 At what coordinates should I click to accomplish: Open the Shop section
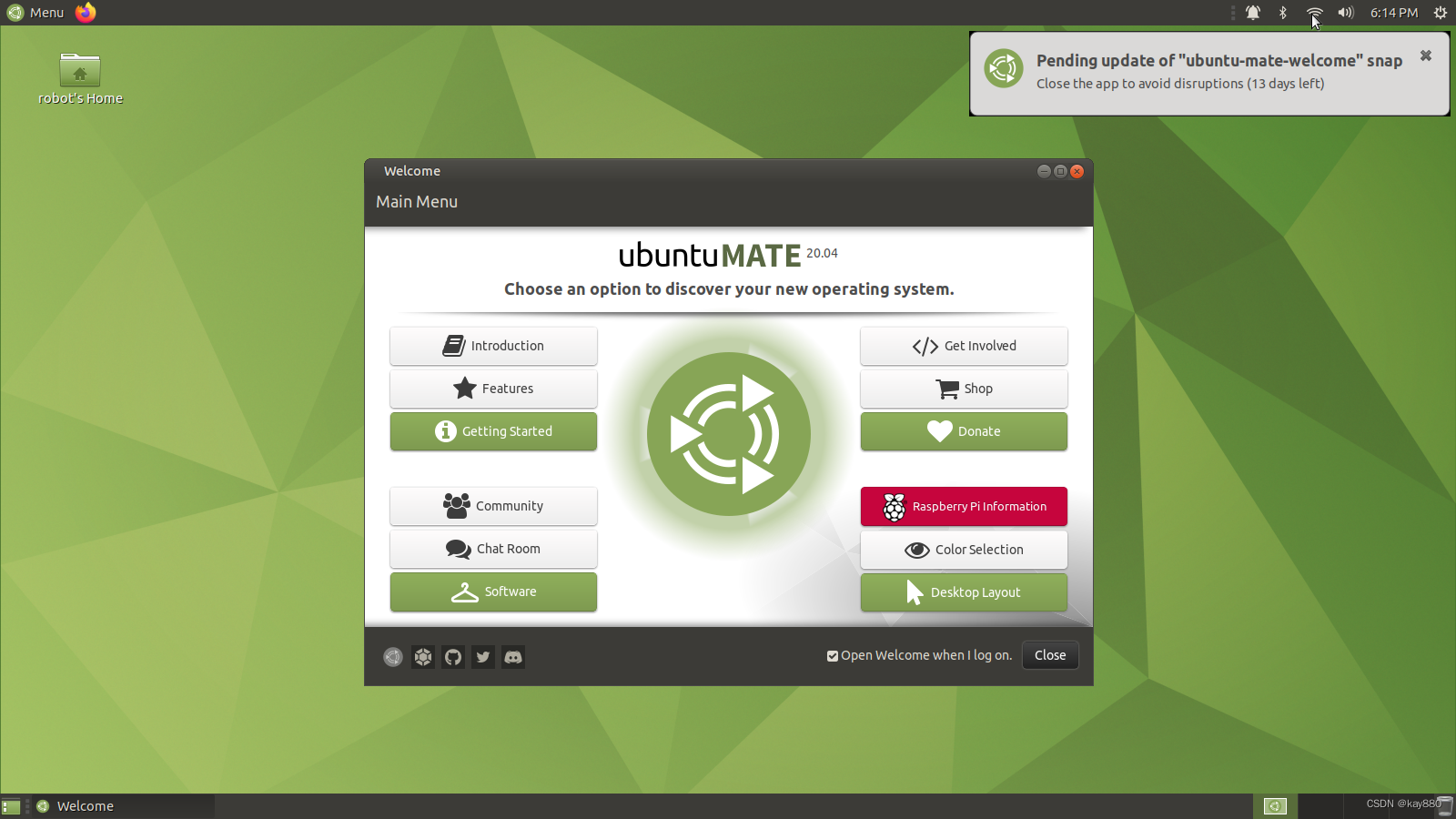[x=964, y=389]
